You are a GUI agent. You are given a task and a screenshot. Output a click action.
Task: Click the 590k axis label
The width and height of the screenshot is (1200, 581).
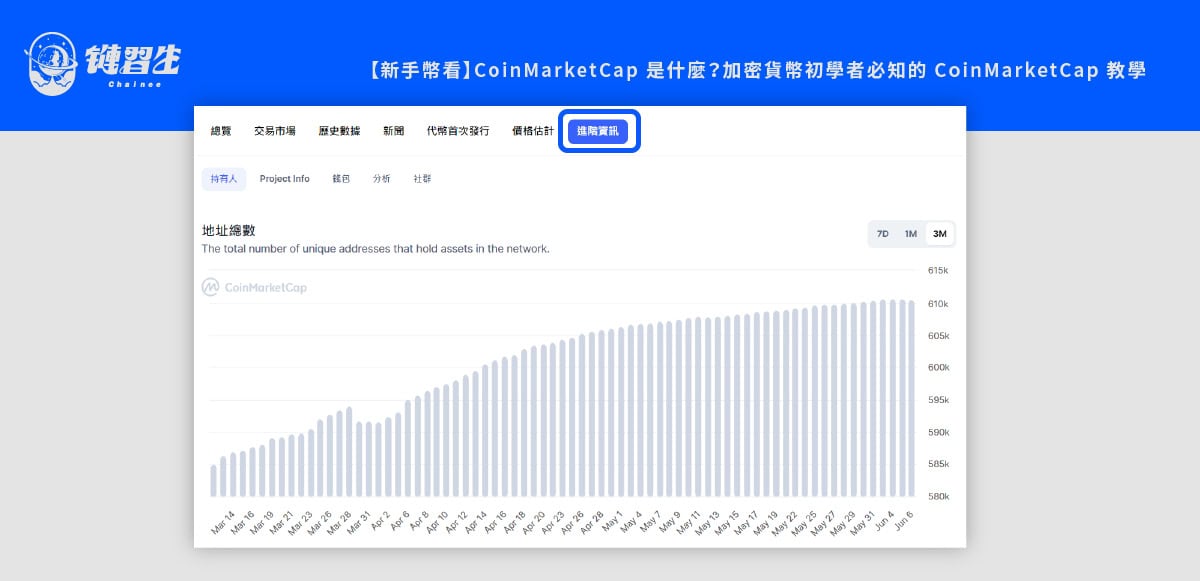(x=938, y=432)
